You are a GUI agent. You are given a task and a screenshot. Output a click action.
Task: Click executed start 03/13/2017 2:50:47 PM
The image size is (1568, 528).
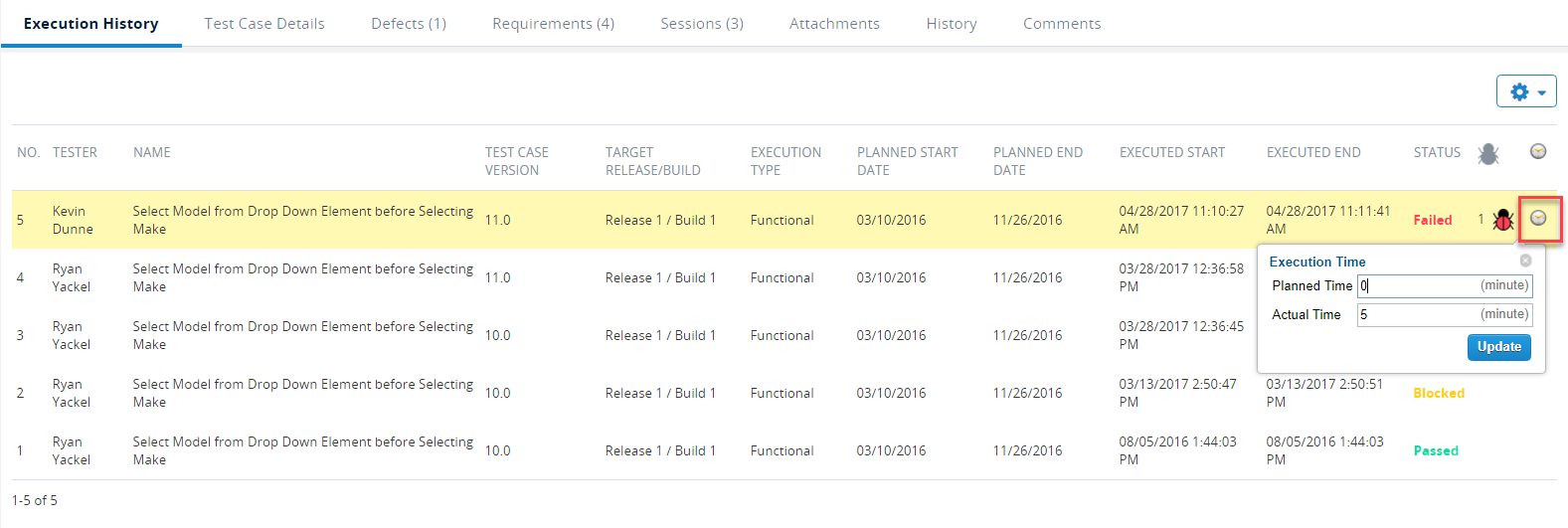click(1177, 393)
